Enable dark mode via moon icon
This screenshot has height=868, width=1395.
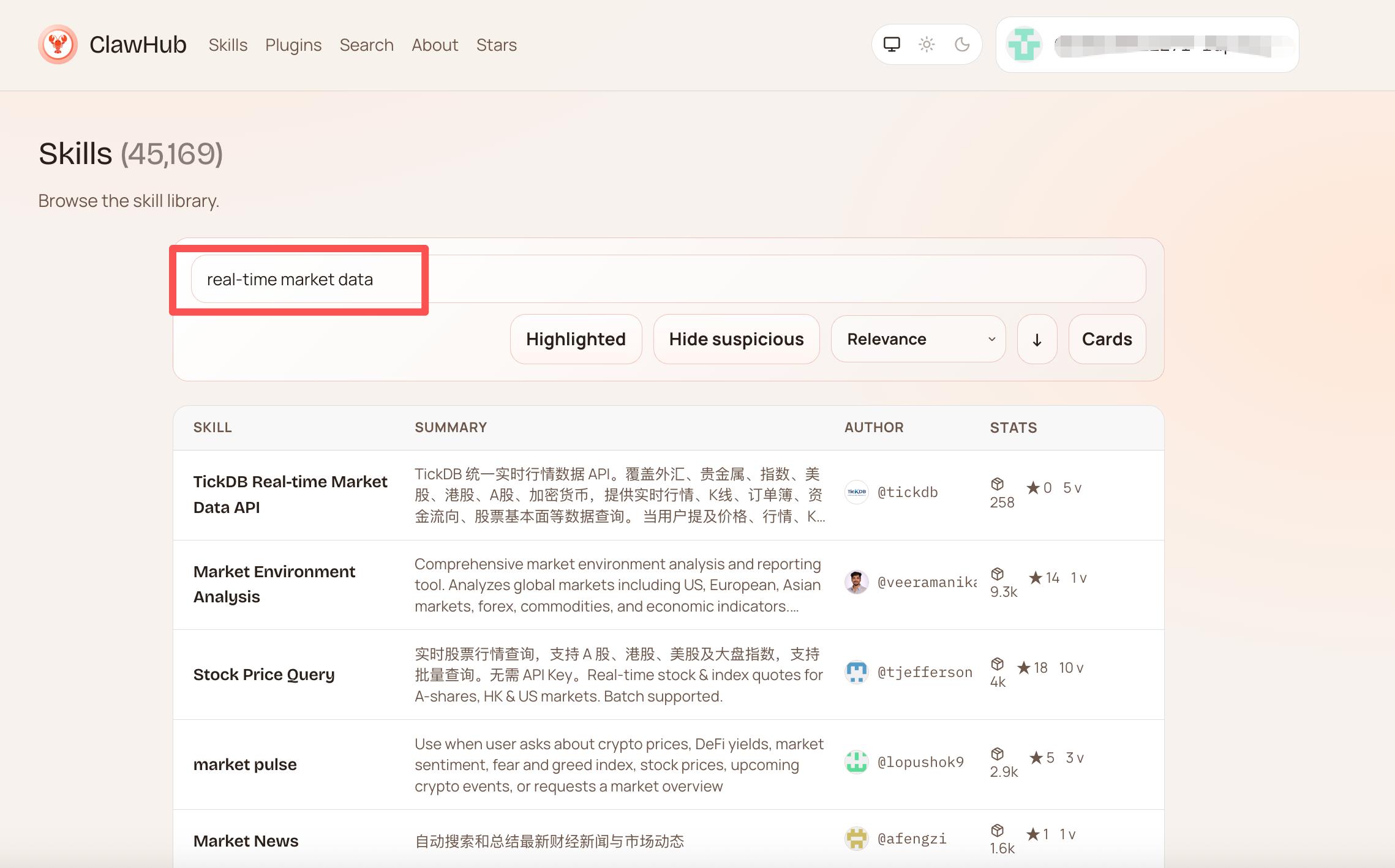point(961,44)
